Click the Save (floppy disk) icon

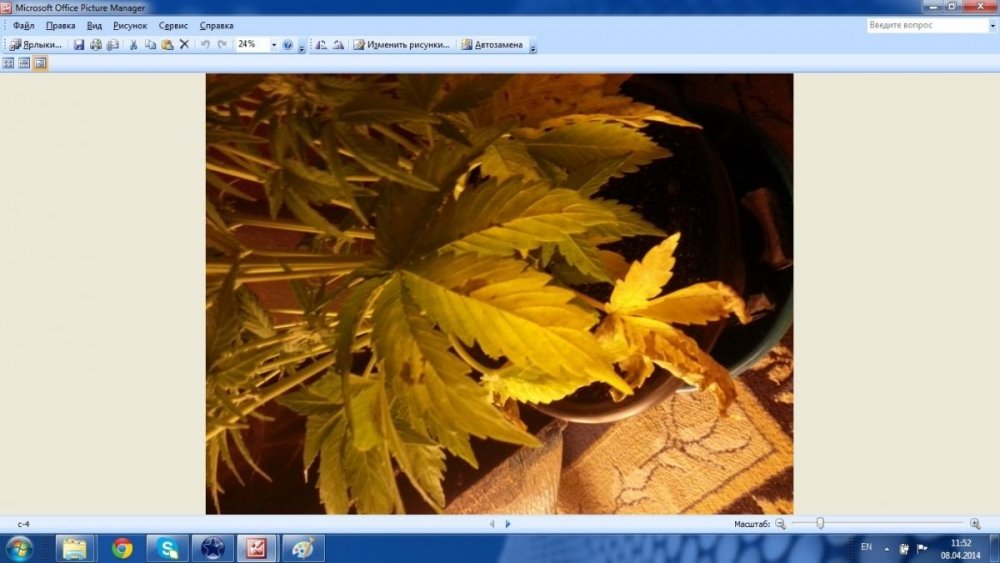pos(78,45)
